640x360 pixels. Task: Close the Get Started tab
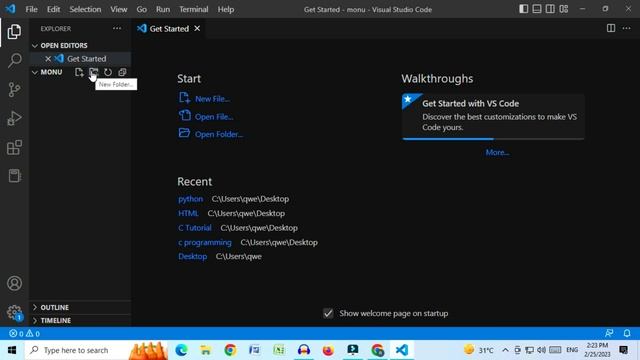[197, 29]
